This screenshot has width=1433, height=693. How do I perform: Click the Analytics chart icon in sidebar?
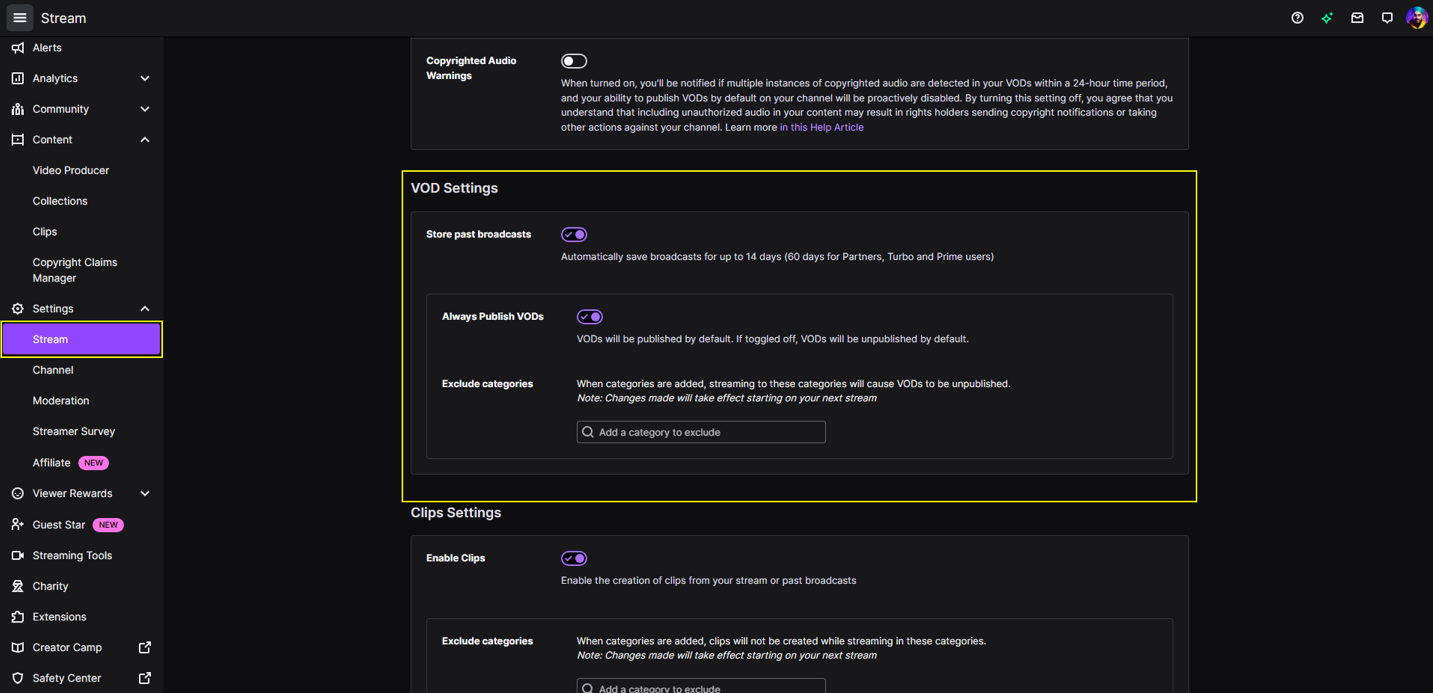tap(17, 78)
